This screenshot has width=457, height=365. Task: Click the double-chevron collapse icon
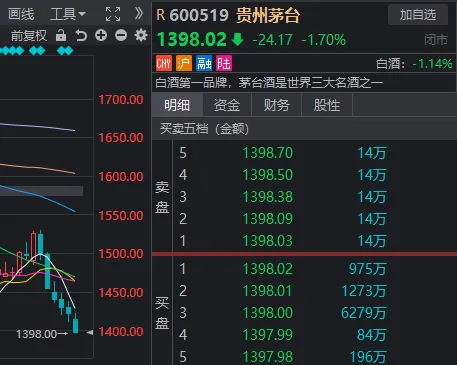click(x=139, y=14)
